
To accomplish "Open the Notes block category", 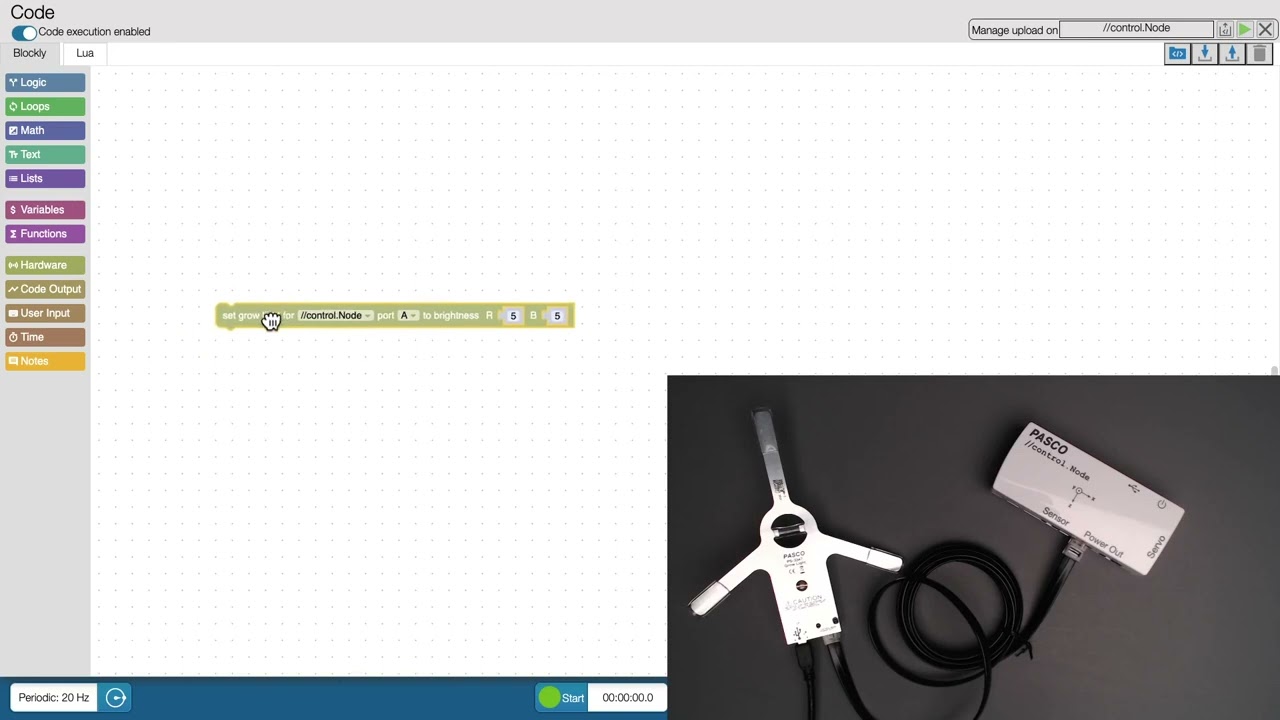I will tap(45, 361).
